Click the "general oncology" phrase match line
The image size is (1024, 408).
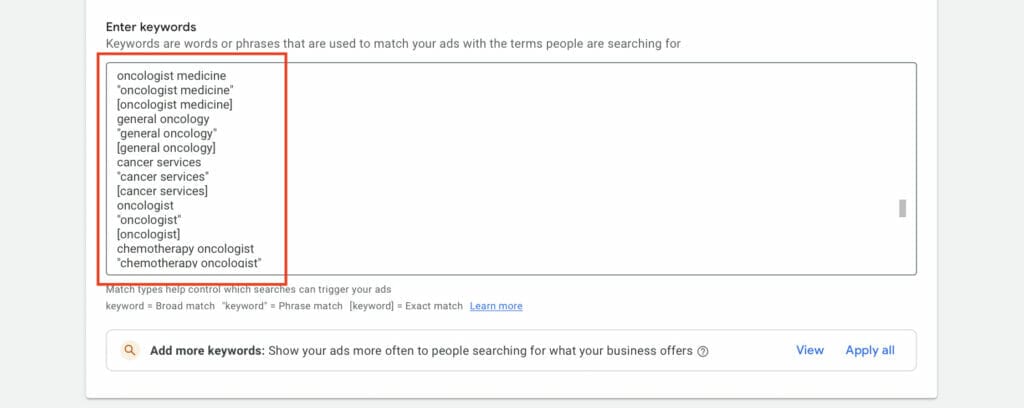coord(167,133)
